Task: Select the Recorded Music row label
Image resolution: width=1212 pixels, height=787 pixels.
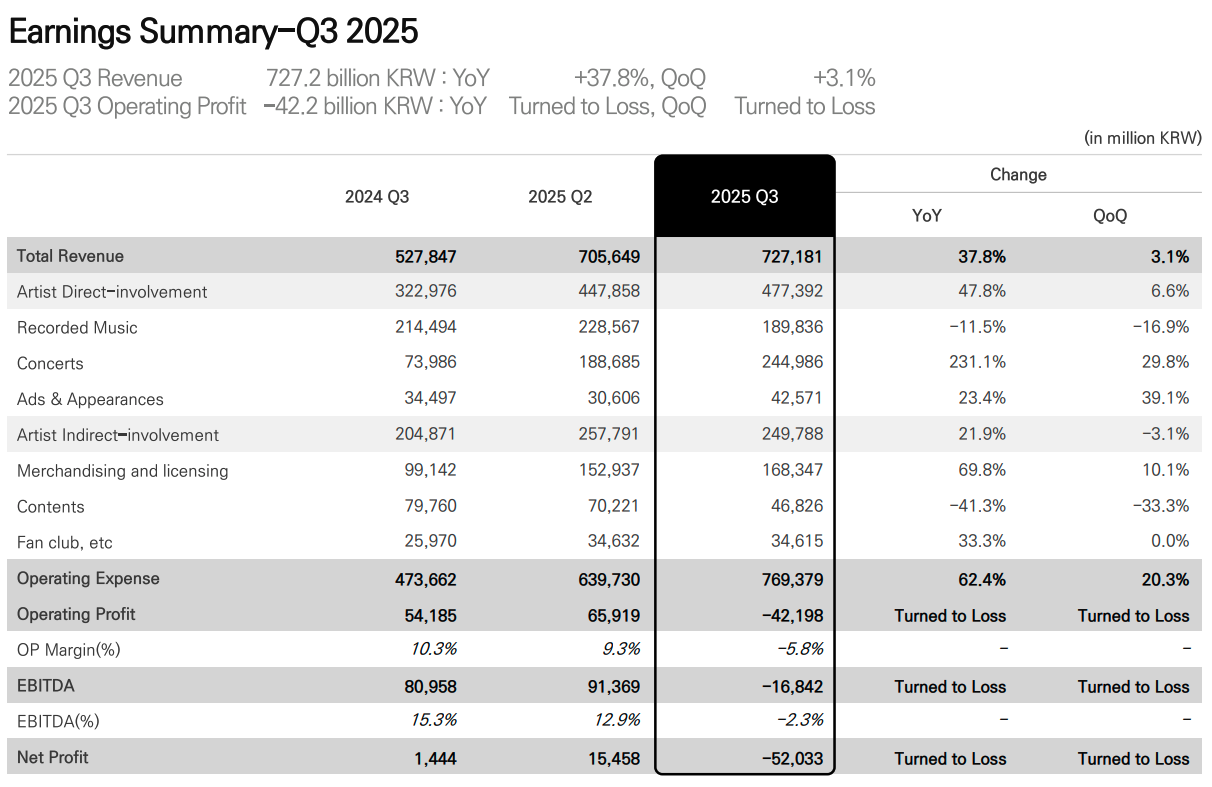Action: pos(77,328)
